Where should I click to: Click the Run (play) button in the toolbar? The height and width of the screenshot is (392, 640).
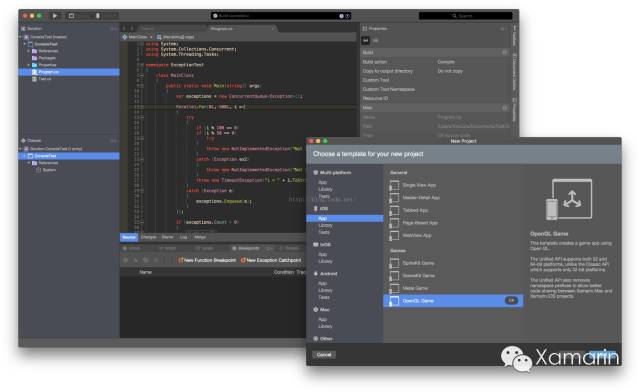point(55,16)
